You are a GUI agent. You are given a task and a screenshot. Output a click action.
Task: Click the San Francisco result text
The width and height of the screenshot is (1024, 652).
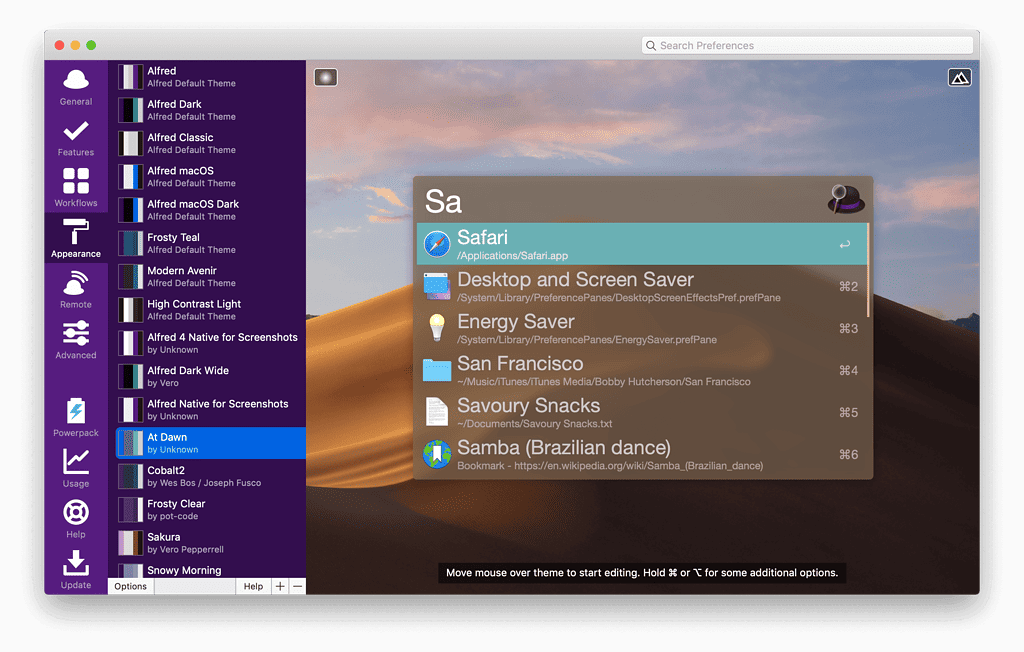pos(520,363)
